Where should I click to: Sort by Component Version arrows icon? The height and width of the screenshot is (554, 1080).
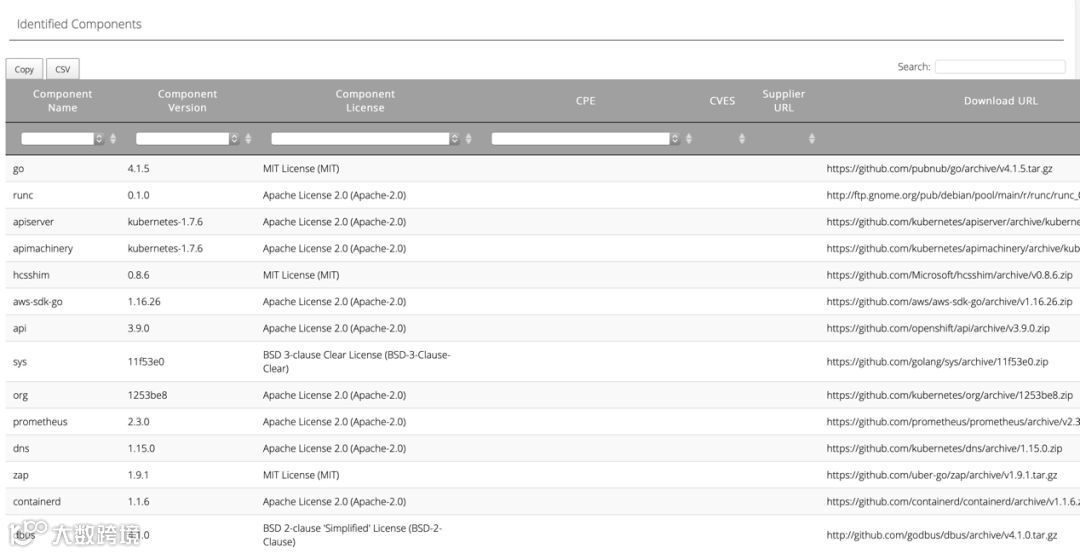(248, 138)
